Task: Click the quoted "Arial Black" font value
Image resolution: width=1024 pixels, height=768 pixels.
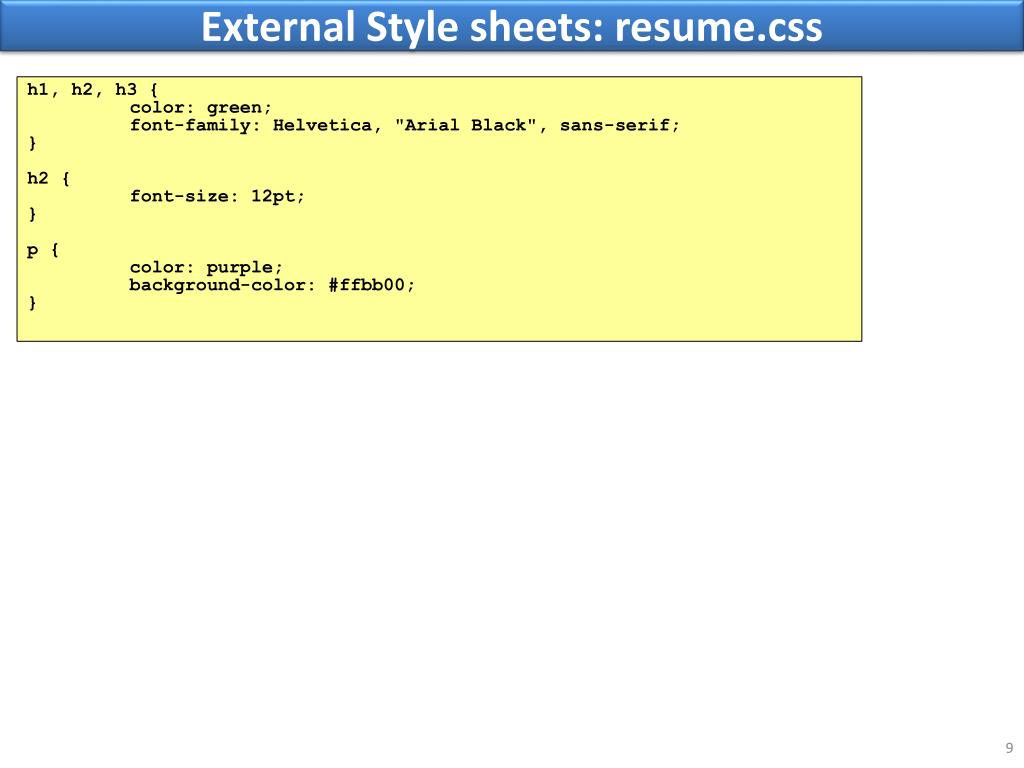Action: click(466, 125)
